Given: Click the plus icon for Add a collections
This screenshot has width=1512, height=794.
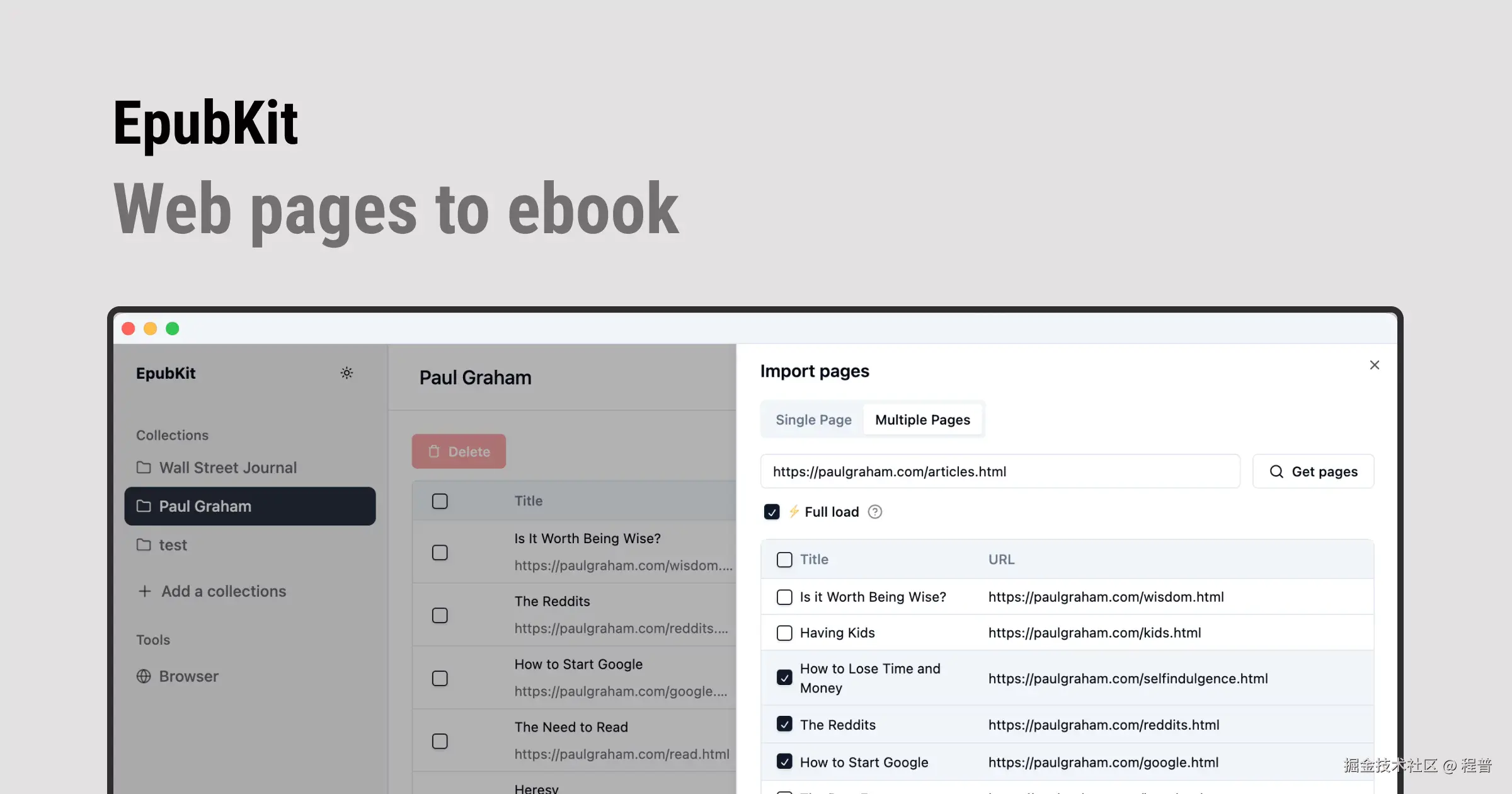Looking at the screenshot, I should [x=144, y=591].
